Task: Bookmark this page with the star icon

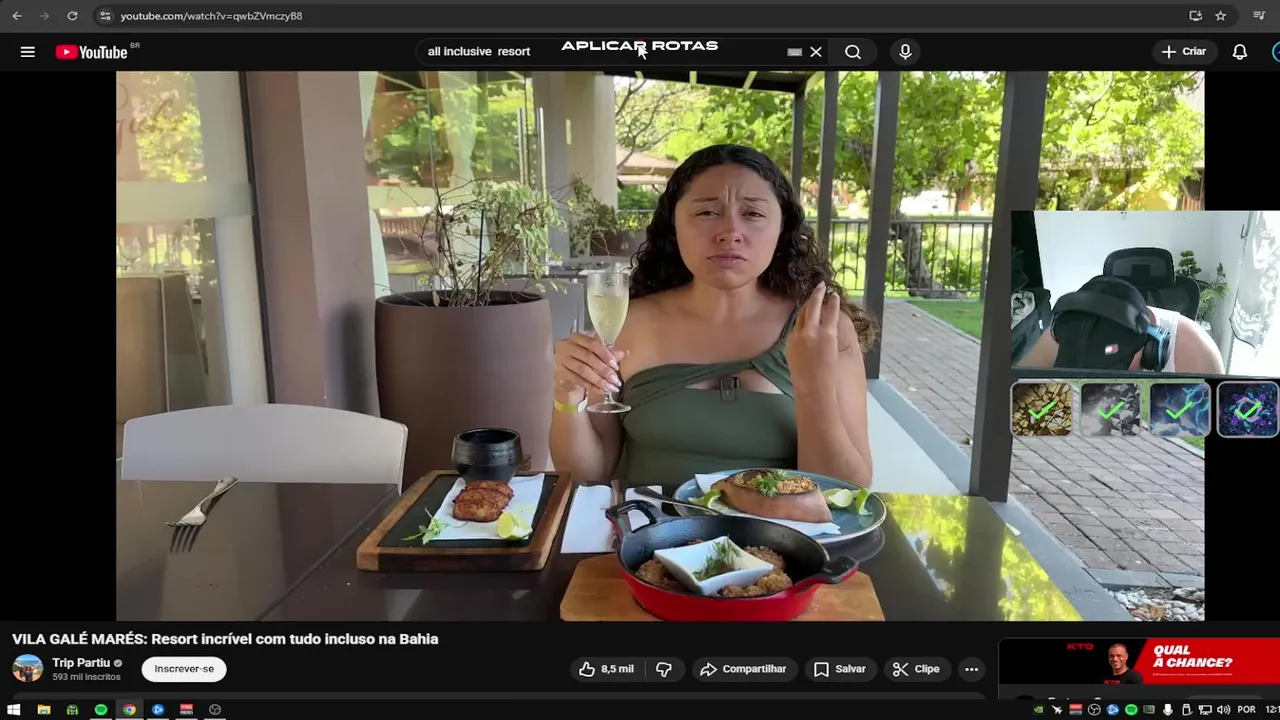Action: [x=1221, y=16]
